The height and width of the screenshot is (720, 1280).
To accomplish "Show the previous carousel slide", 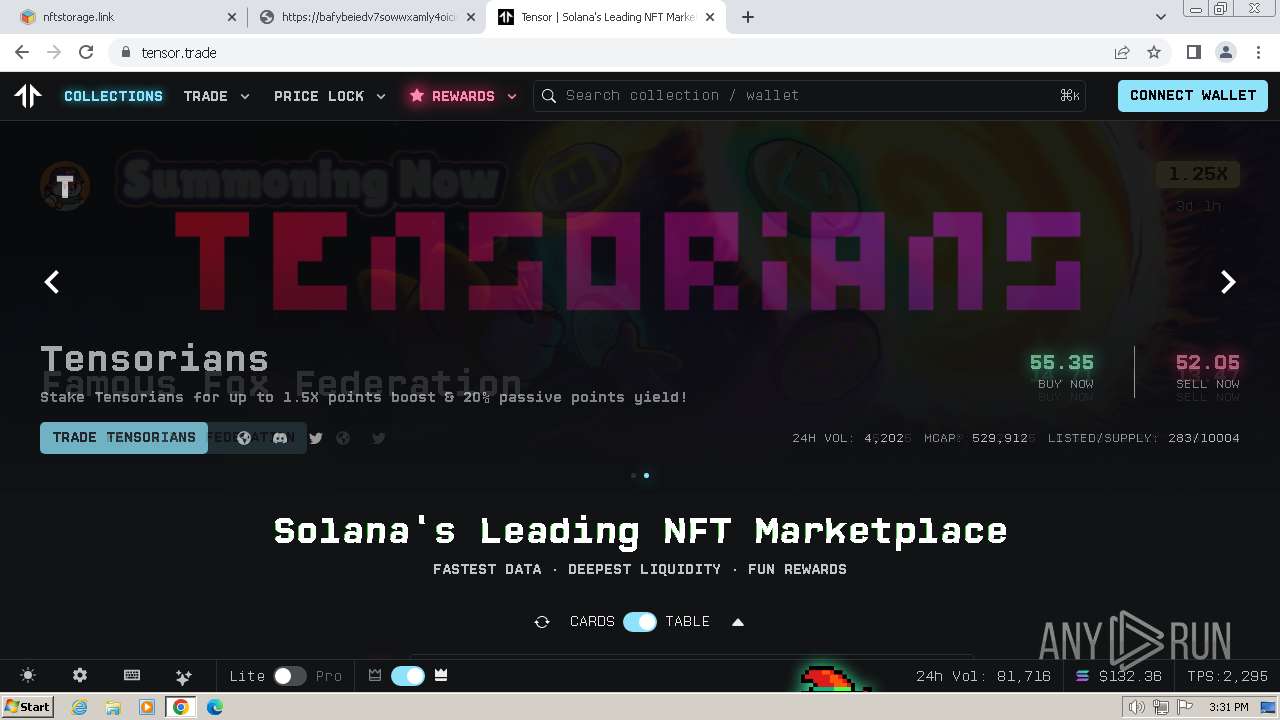I will tap(52, 282).
